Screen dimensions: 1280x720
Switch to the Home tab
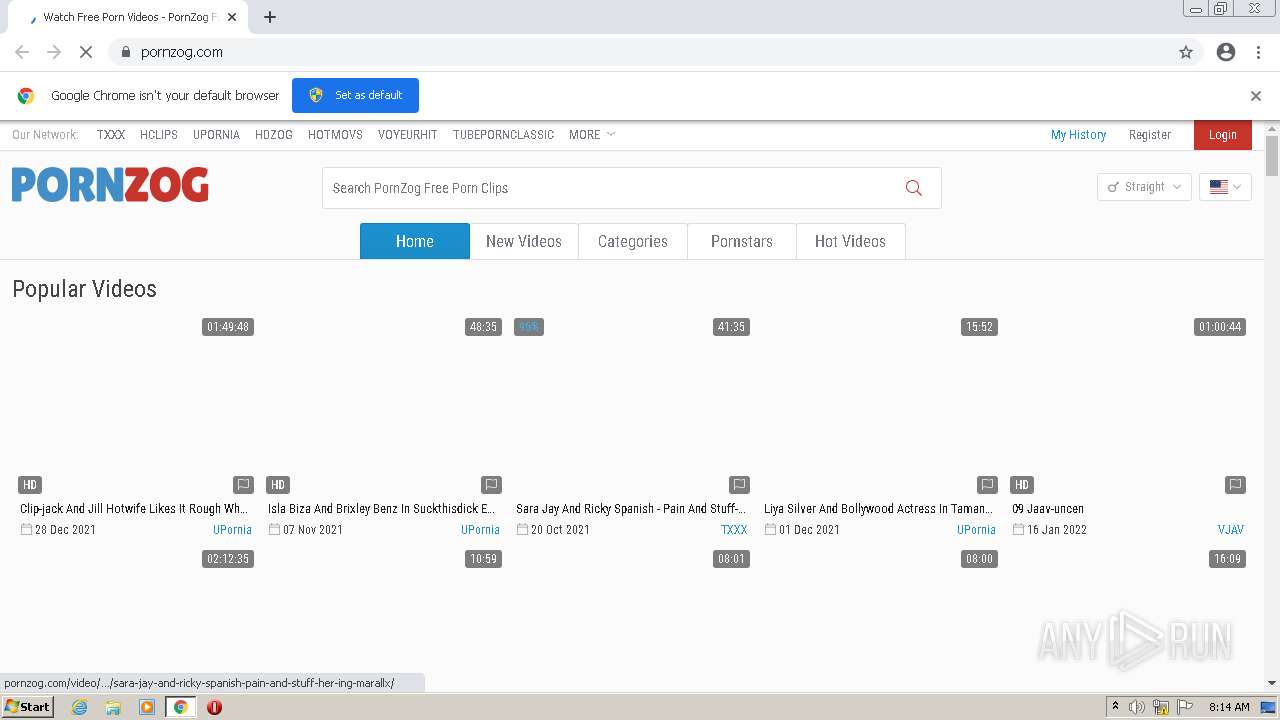(x=414, y=241)
